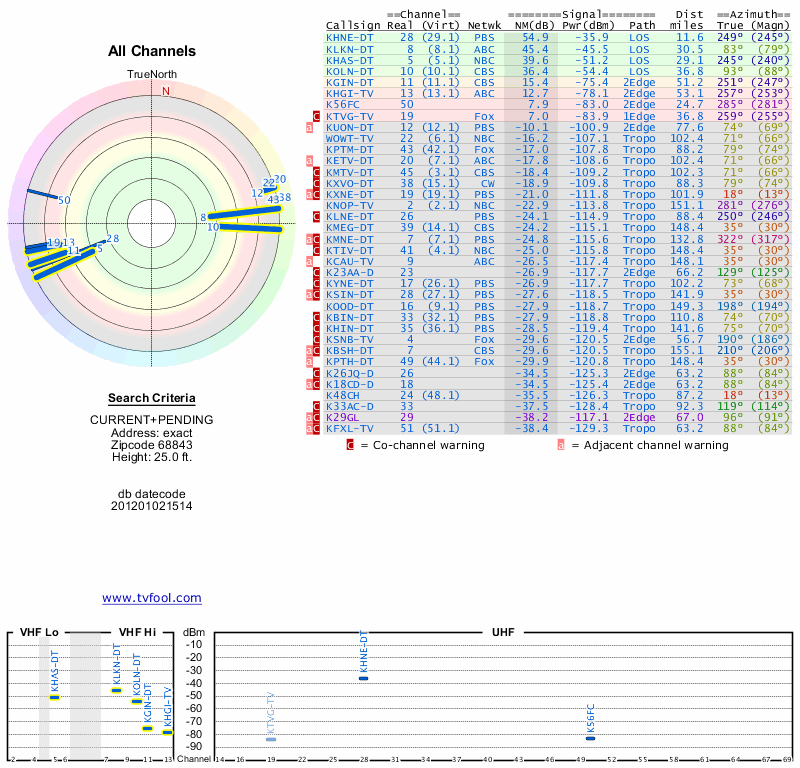
Task: Click the All Channels title
Action: [x=152, y=51]
